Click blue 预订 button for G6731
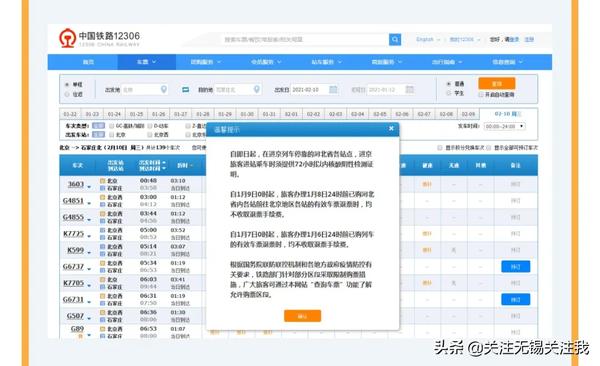The height and width of the screenshot is (366, 600). pyautogui.click(x=515, y=299)
